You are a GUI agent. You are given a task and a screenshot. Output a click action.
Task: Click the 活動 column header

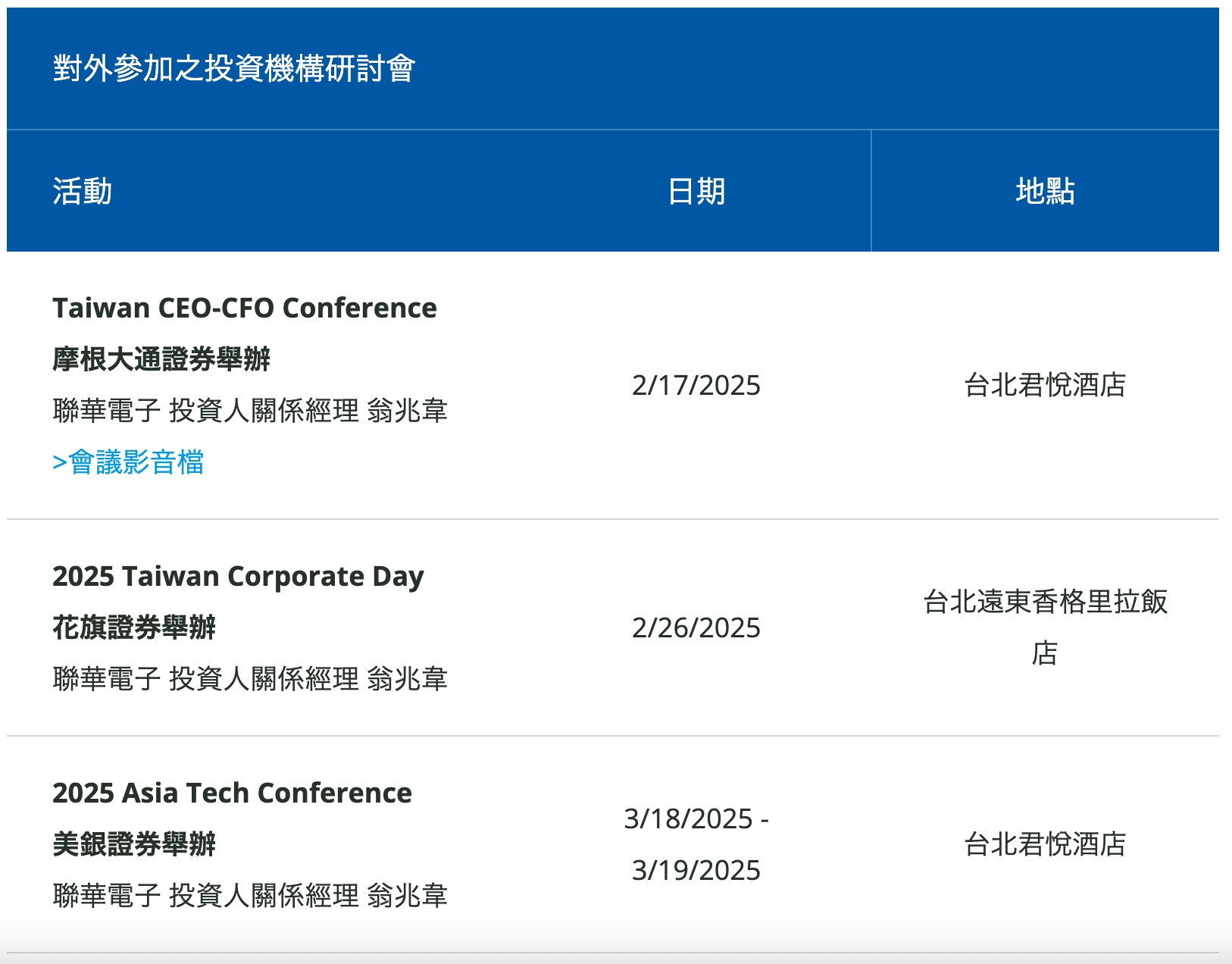click(83, 191)
